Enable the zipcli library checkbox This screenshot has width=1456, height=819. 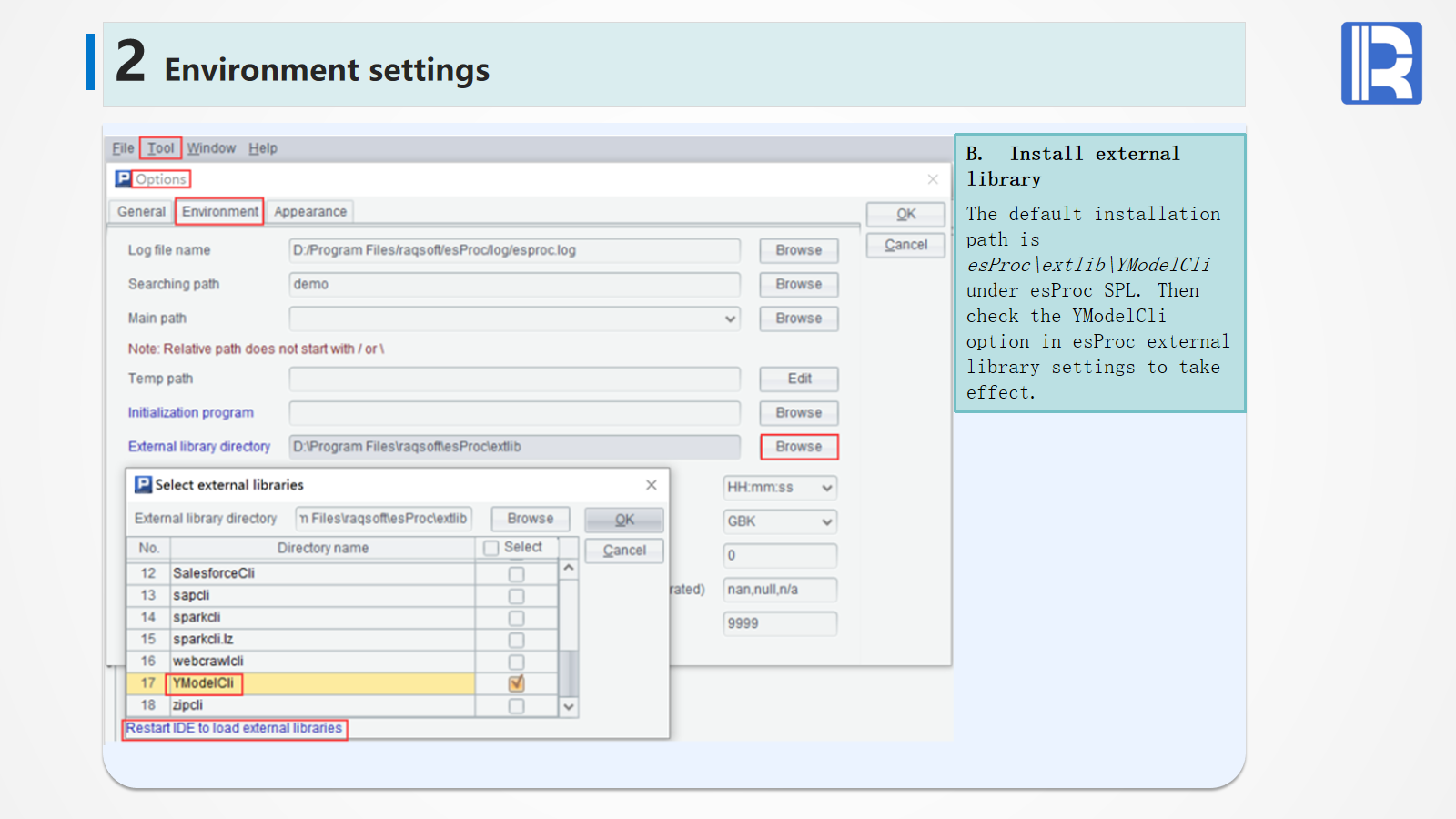[x=517, y=706]
